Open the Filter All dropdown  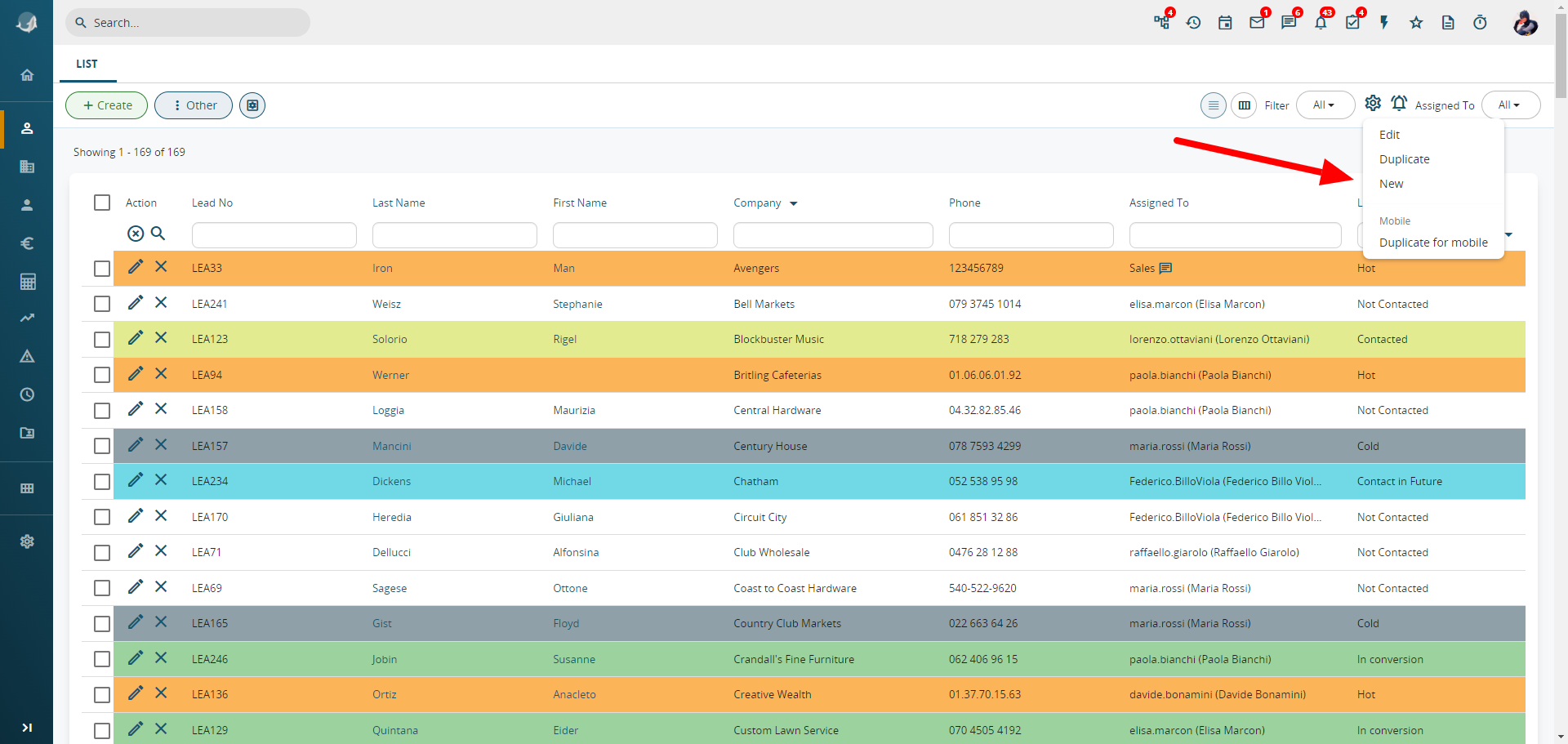(x=1325, y=105)
